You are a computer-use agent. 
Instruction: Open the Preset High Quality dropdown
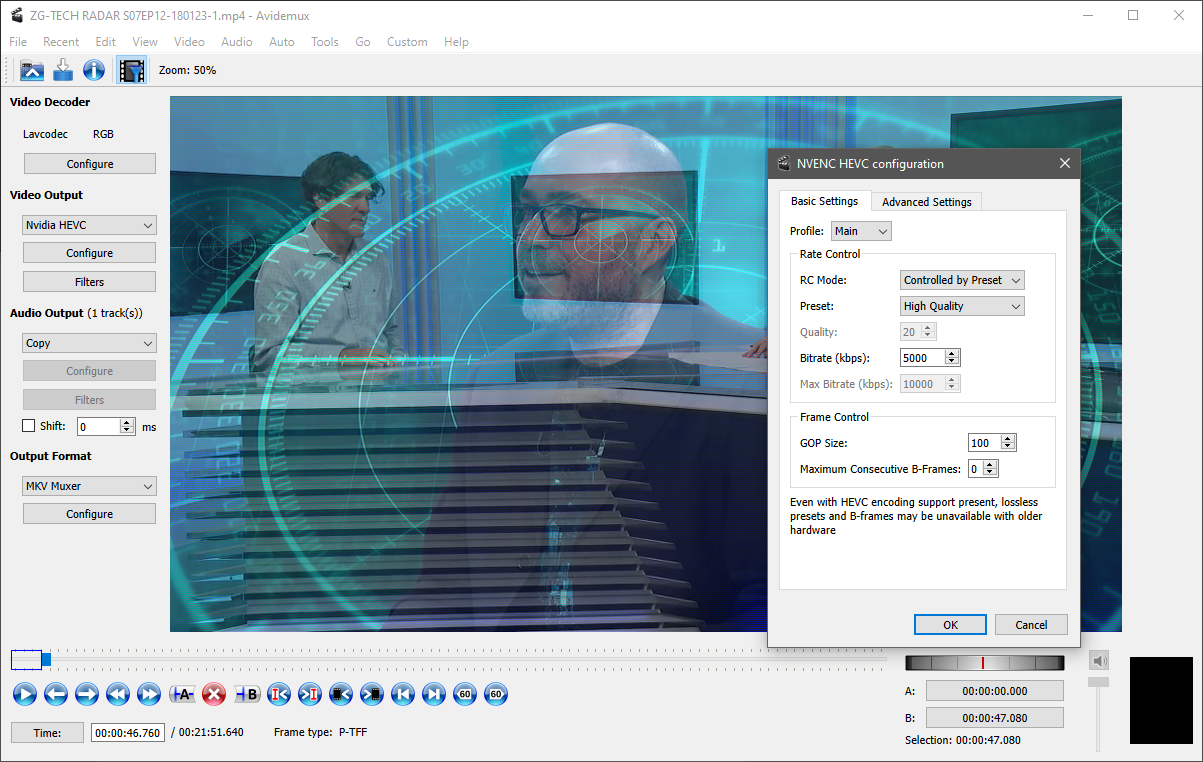click(x=962, y=307)
